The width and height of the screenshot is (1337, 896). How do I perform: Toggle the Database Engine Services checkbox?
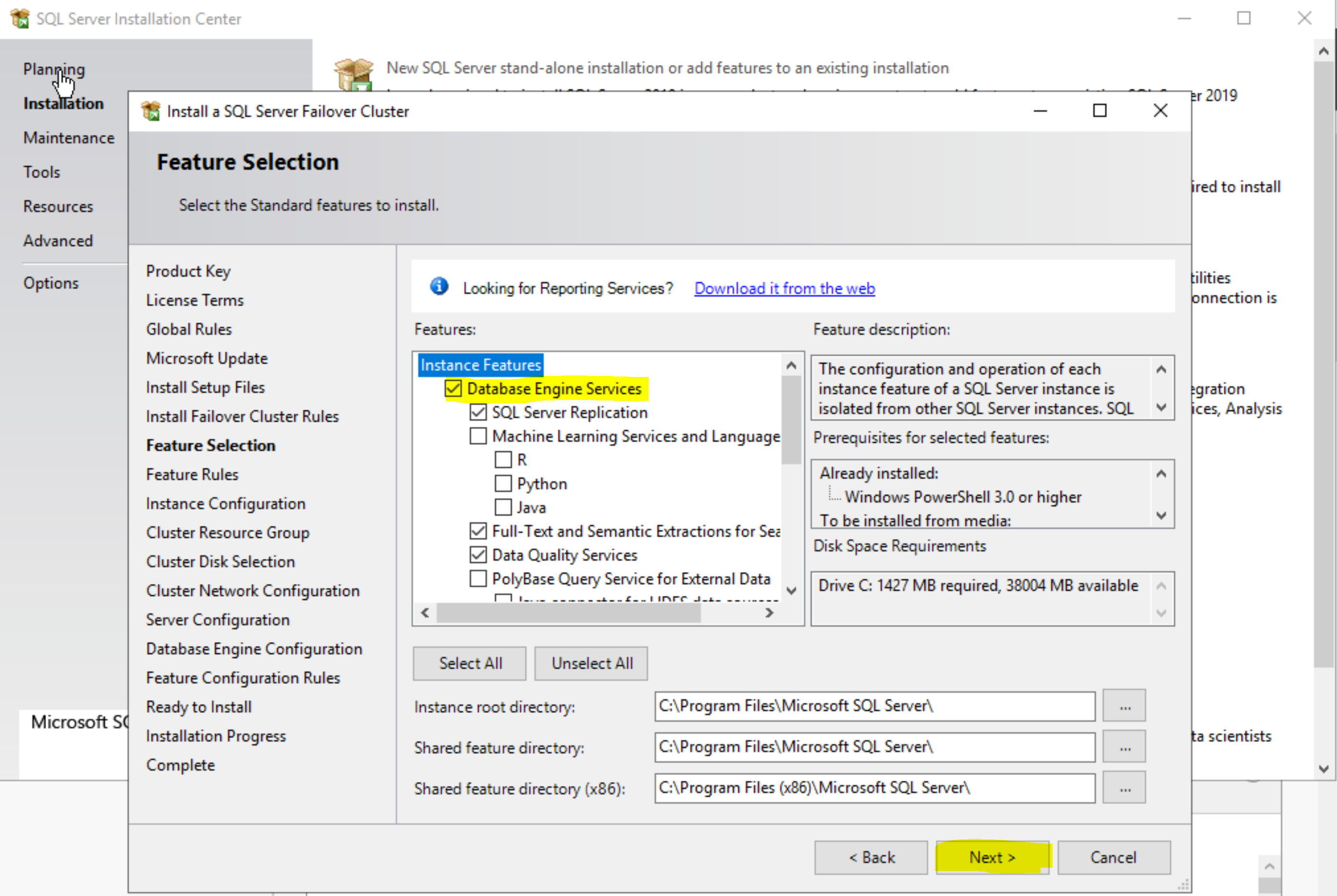pos(454,388)
